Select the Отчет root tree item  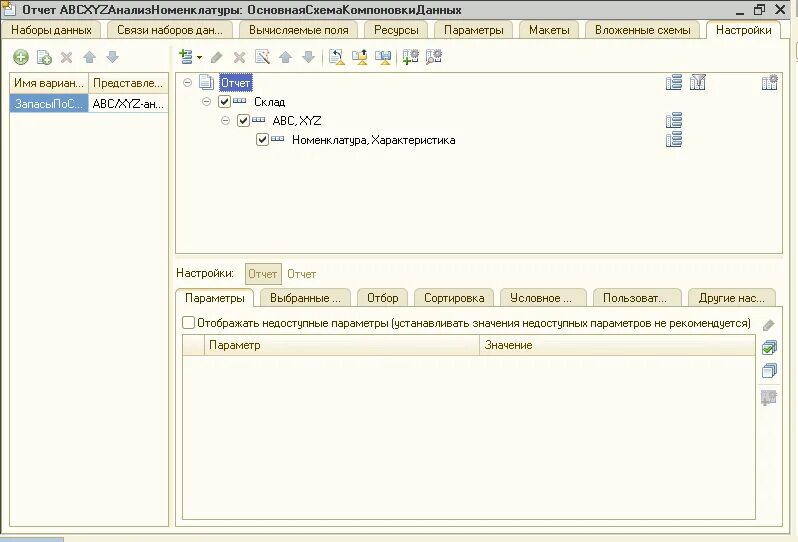point(235,82)
